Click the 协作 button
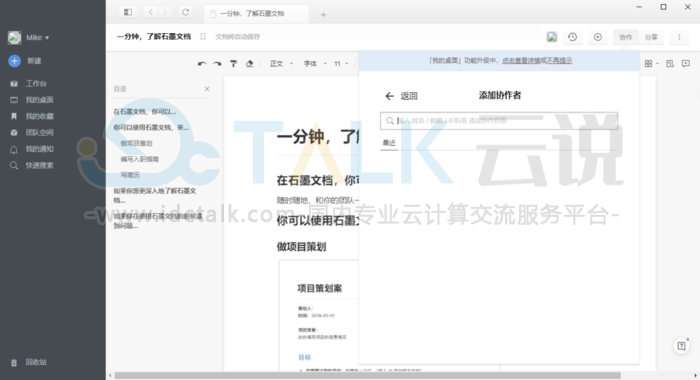Image resolution: width=700 pixels, height=380 pixels. [x=625, y=38]
